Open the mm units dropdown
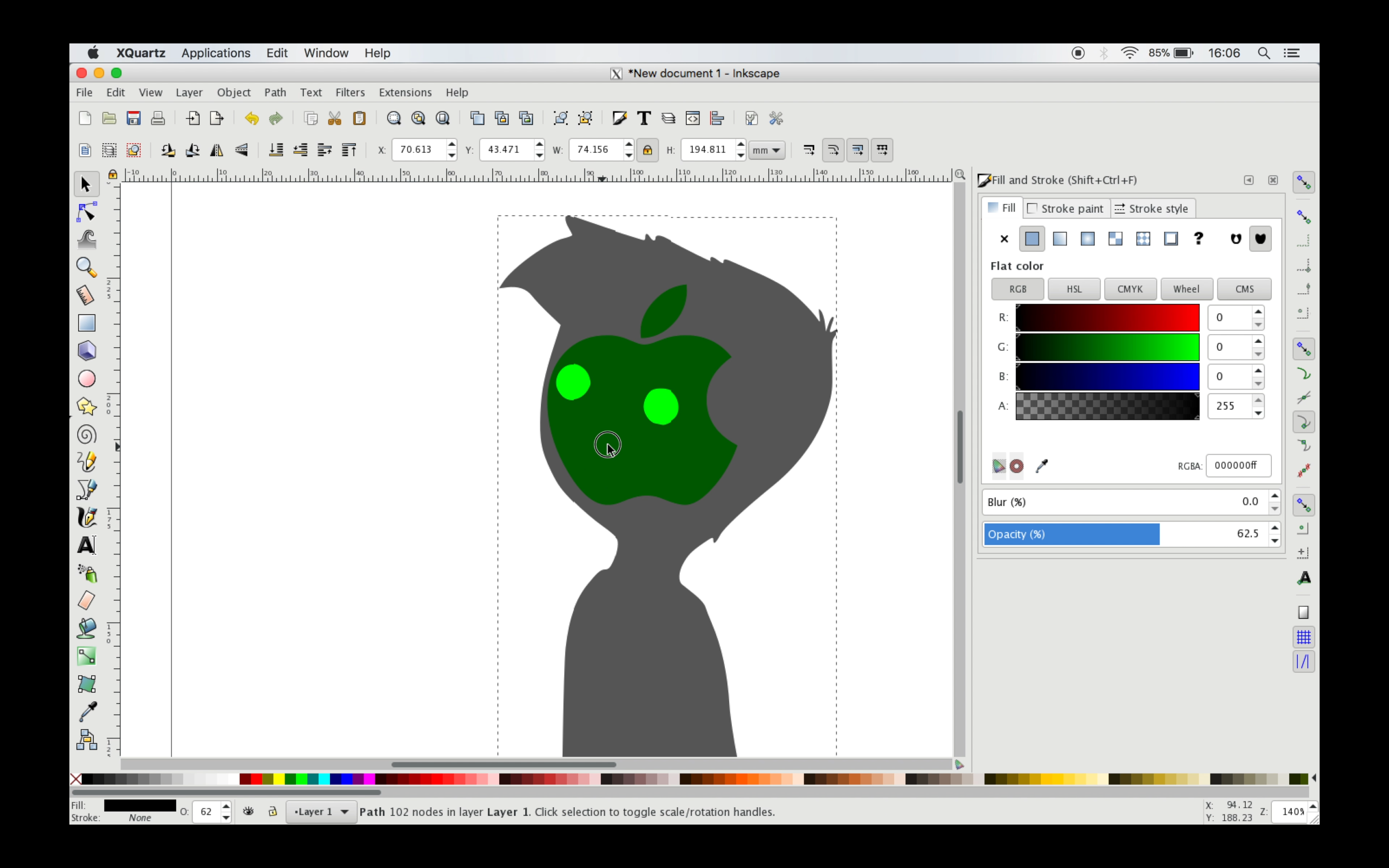Image resolution: width=1389 pixels, height=868 pixels. (767, 150)
